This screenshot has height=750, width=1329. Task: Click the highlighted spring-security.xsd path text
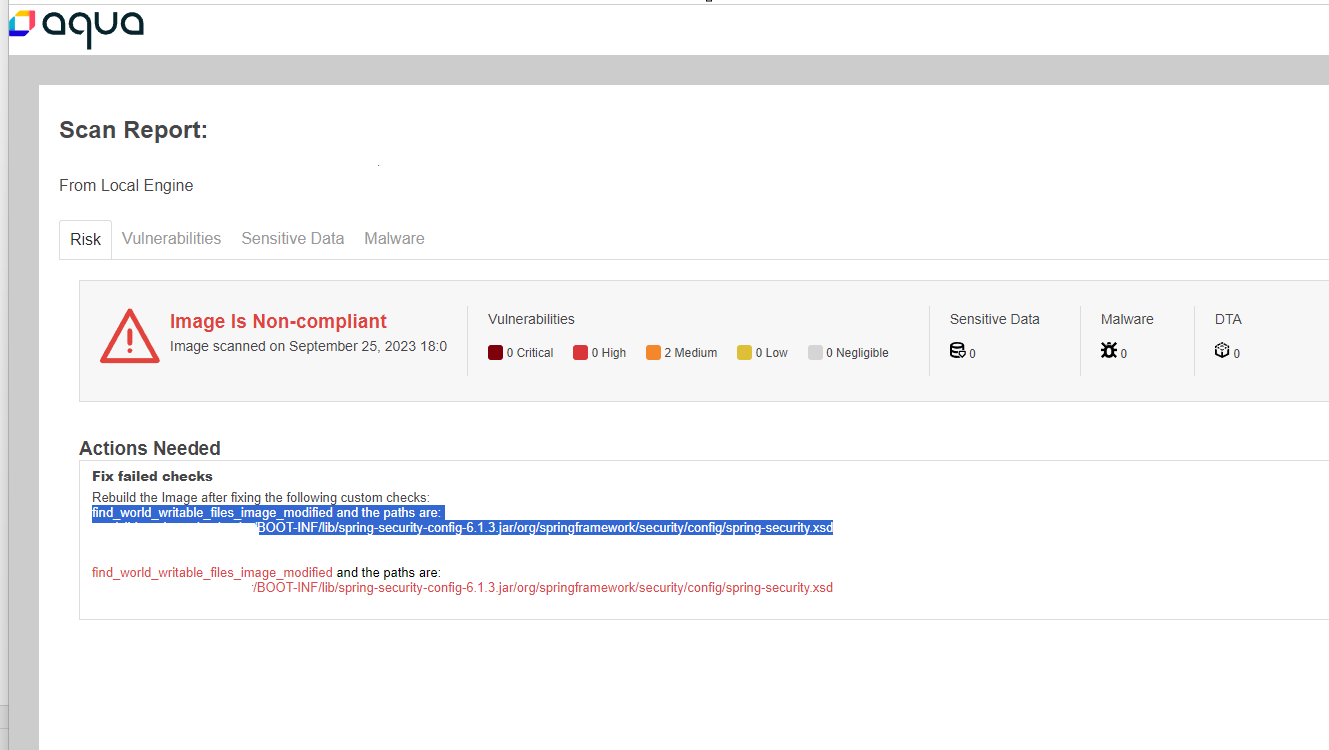tap(545, 528)
